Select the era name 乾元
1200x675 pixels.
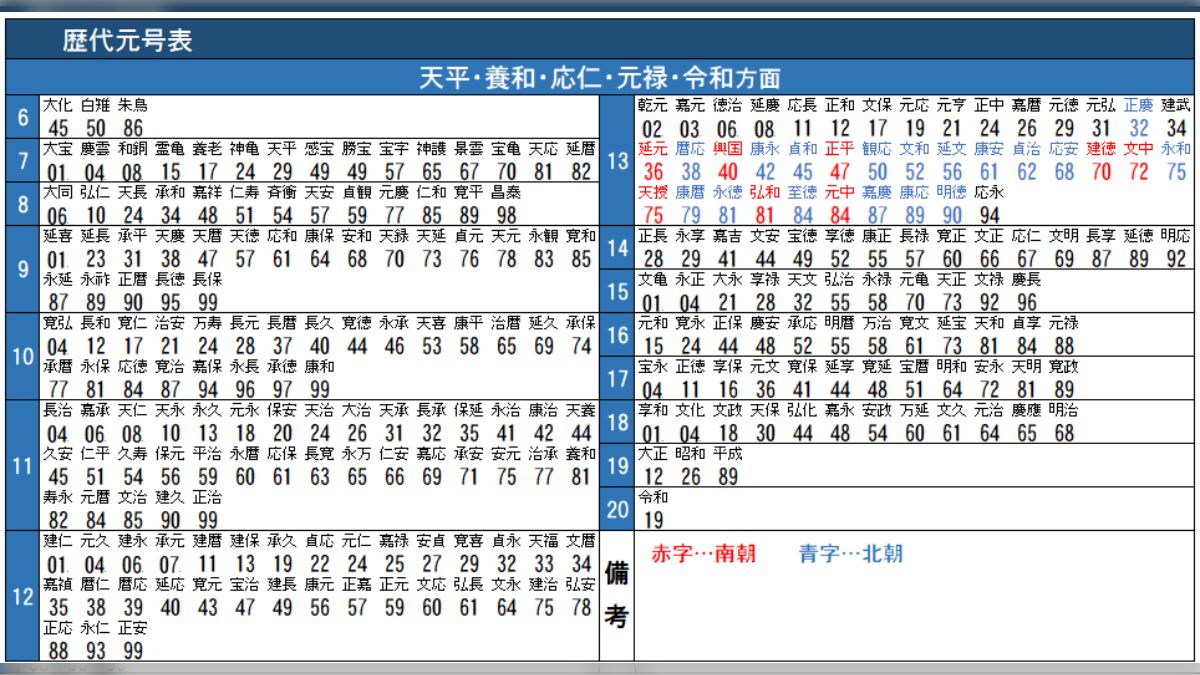tap(652, 104)
